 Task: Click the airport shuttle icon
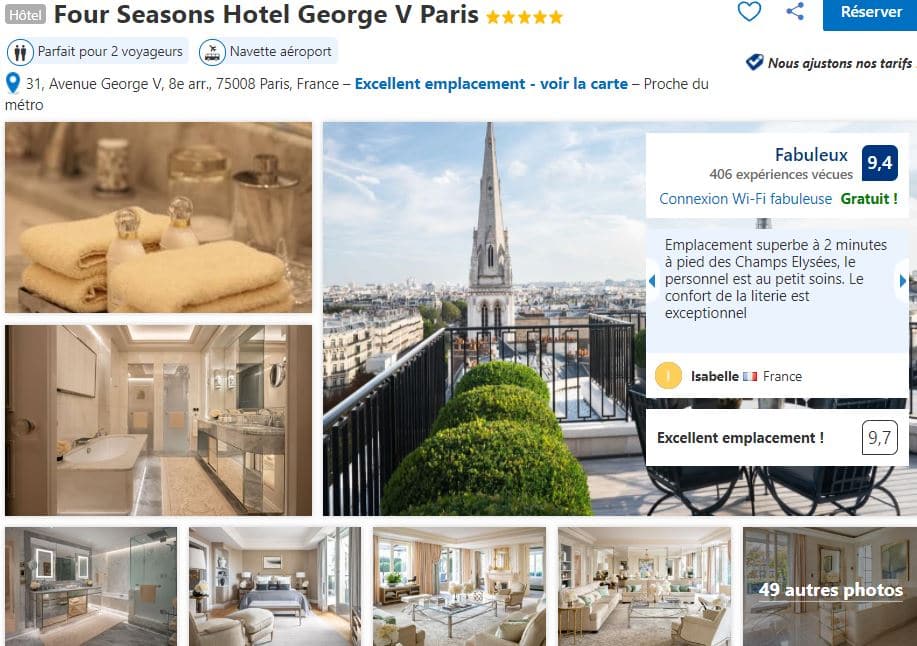[x=212, y=53]
